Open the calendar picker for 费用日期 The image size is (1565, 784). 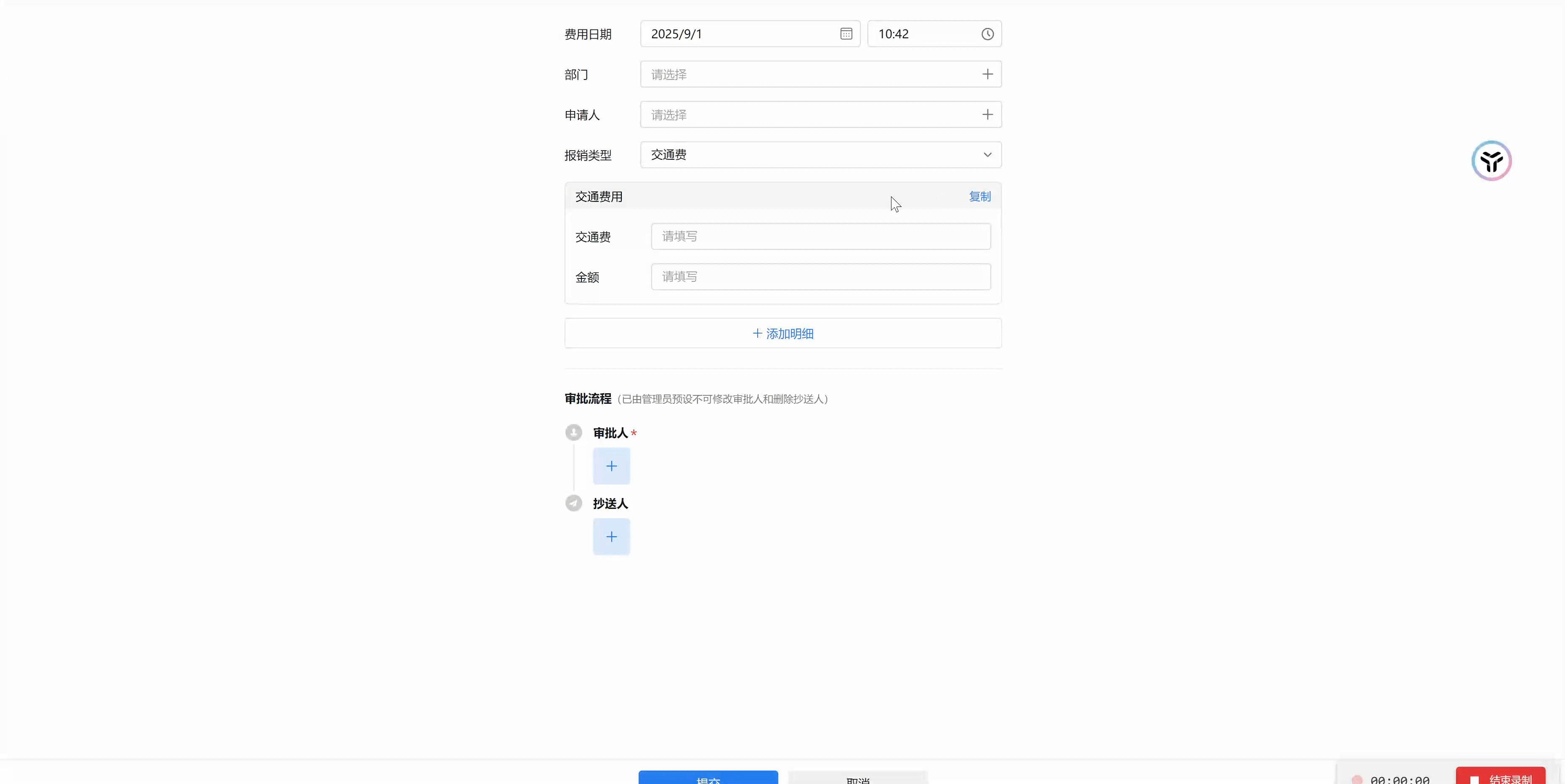coord(846,34)
